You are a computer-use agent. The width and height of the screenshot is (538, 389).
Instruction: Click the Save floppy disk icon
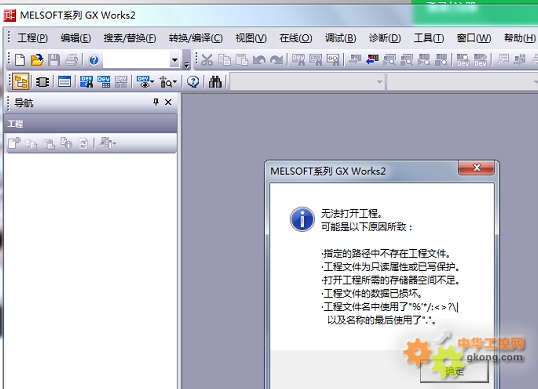point(54,60)
